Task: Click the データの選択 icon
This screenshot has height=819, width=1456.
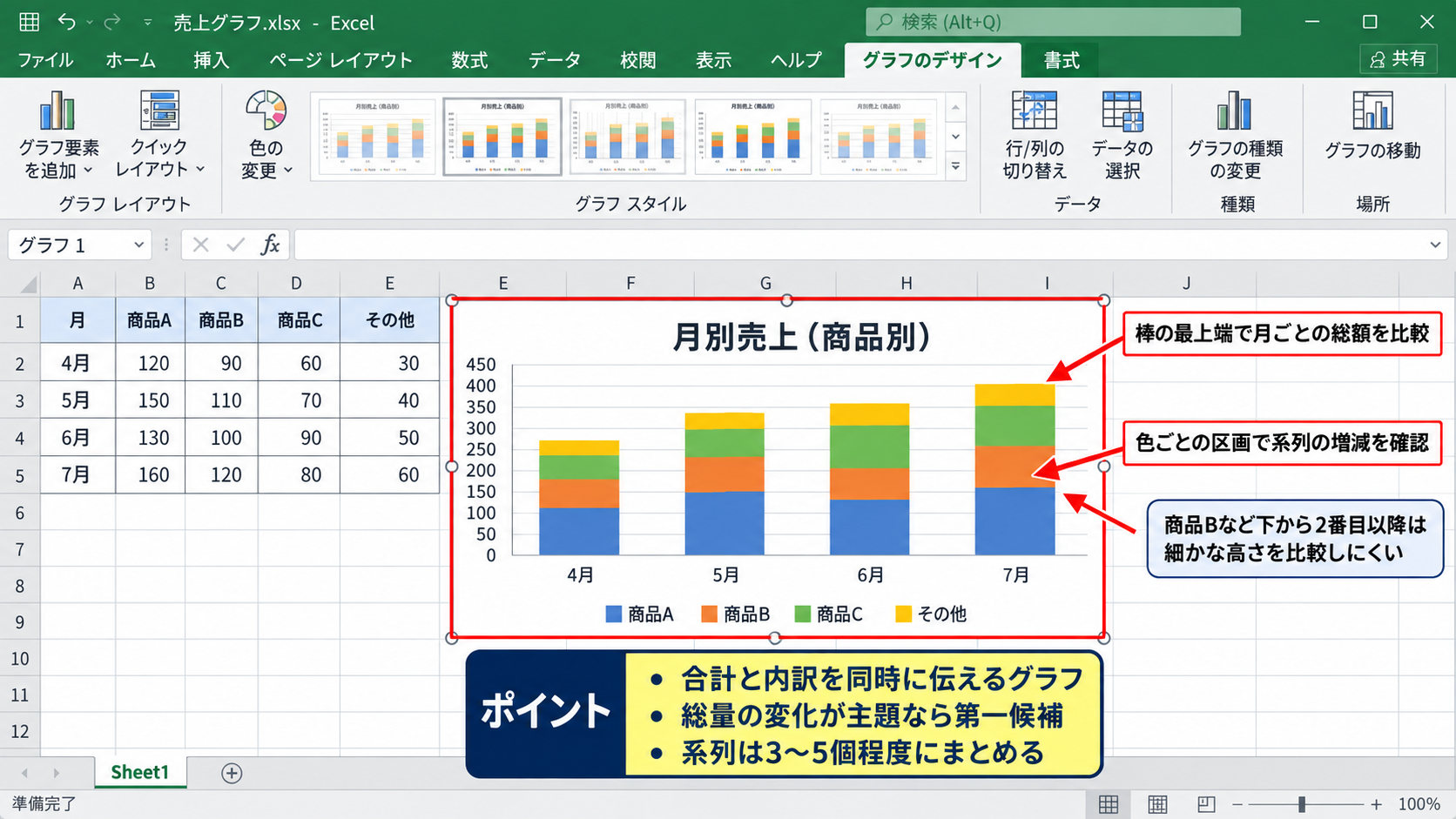Action: pyautogui.click(x=1122, y=111)
